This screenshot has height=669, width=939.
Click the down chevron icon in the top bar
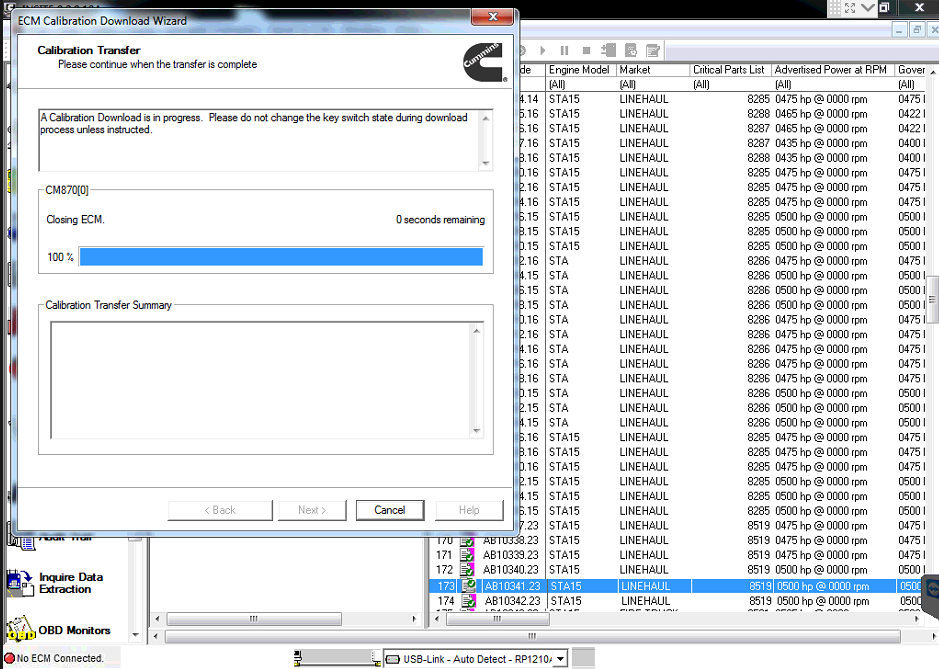pyautogui.click(x=867, y=8)
